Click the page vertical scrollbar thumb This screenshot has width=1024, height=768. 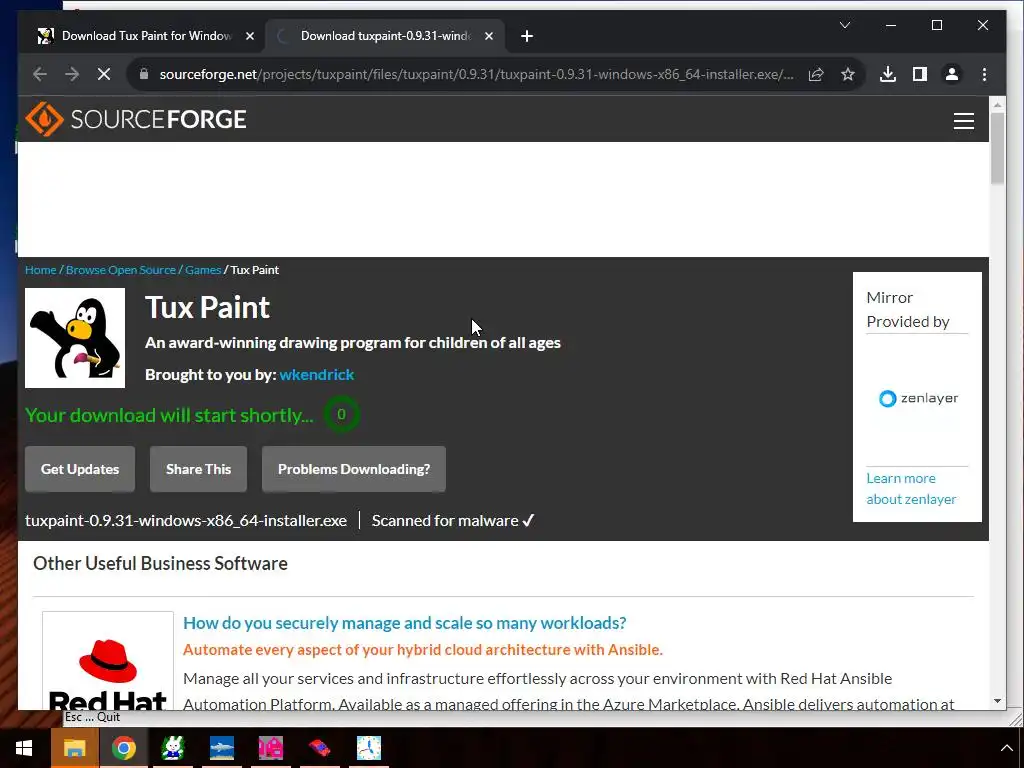click(x=997, y=148)
